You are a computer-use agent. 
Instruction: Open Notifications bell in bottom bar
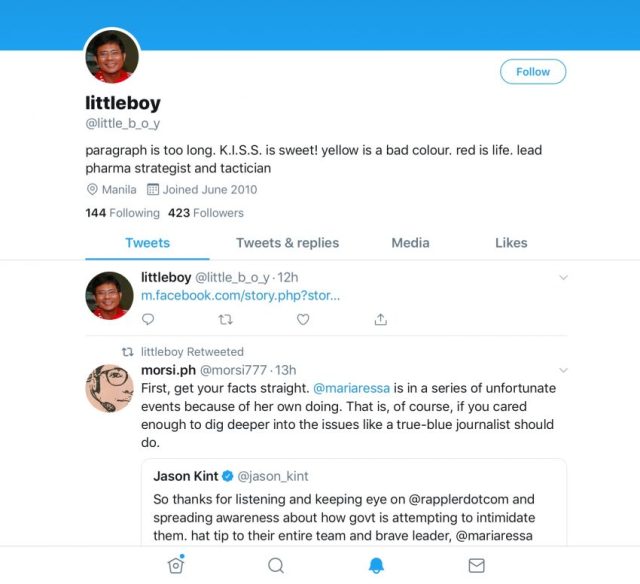pos(376,565)
